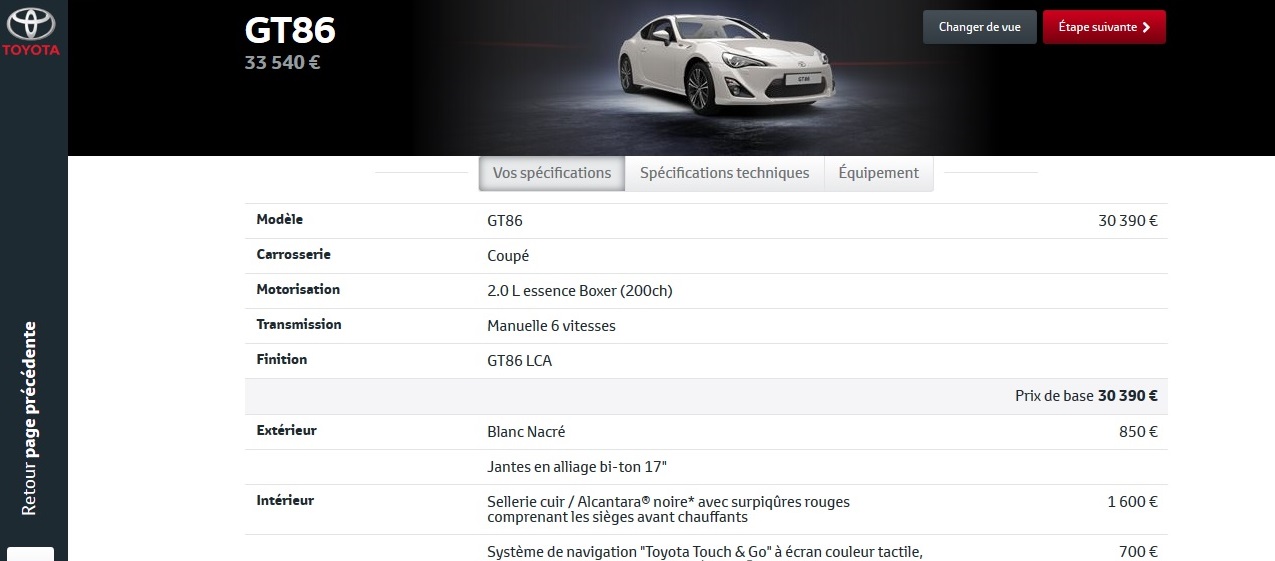Viewport: 1275px width, 561px height.
Task: Click the Changer de vue button
Action: point(980,27)
